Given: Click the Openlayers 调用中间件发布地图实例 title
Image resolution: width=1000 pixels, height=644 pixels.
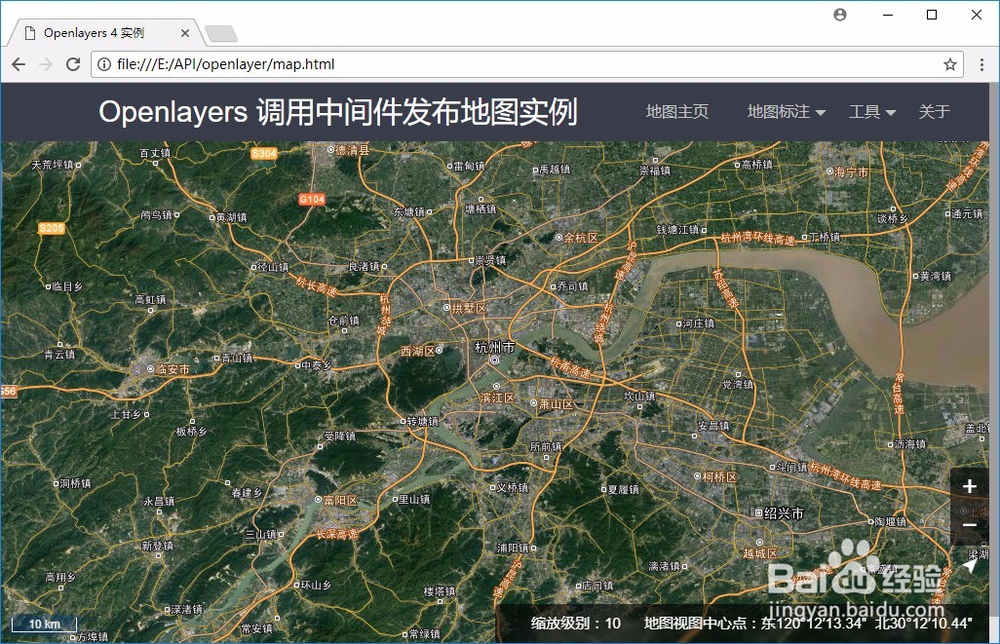Looking at the screenshot, I should [340, 112].
